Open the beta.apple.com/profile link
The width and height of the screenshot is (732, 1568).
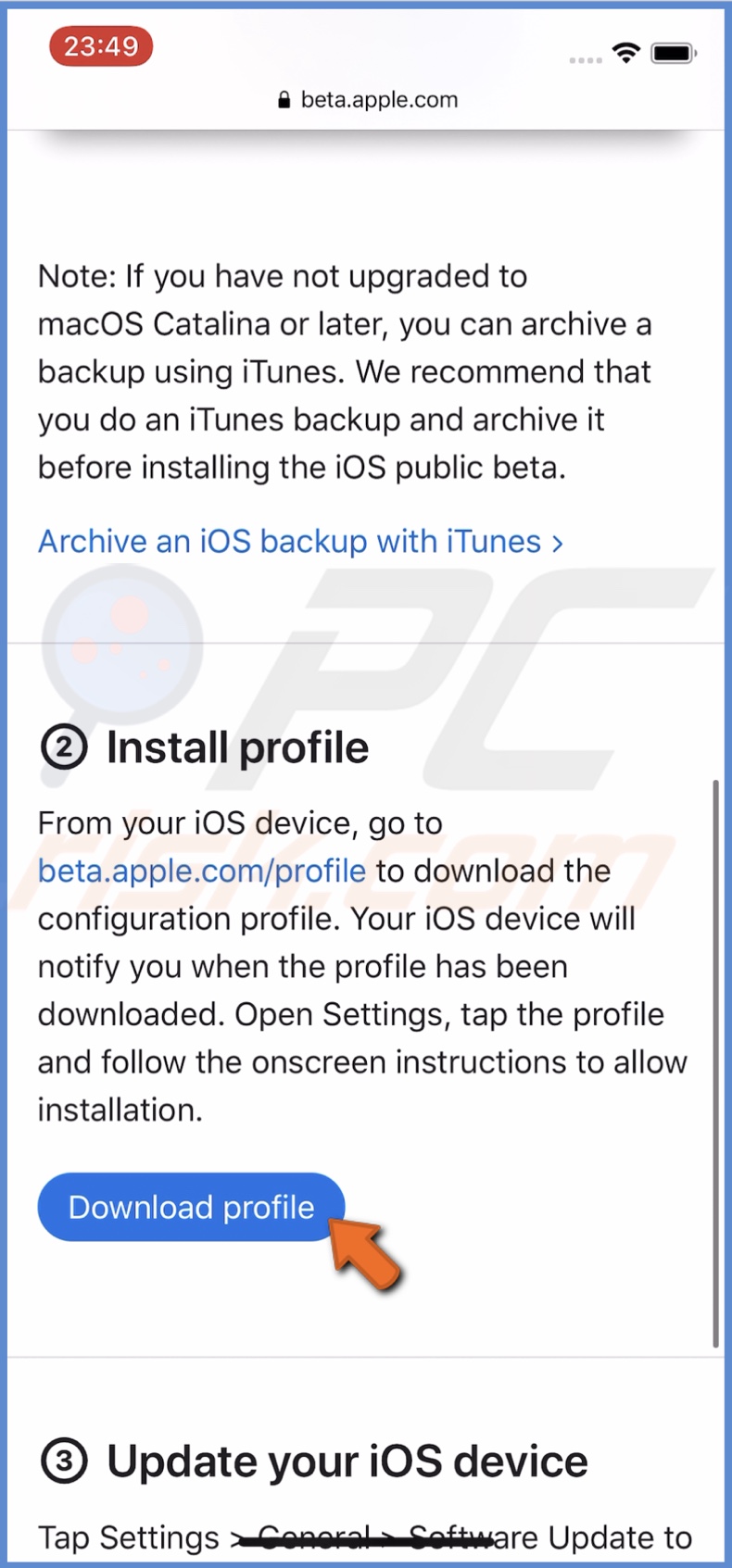pos(200,871)
